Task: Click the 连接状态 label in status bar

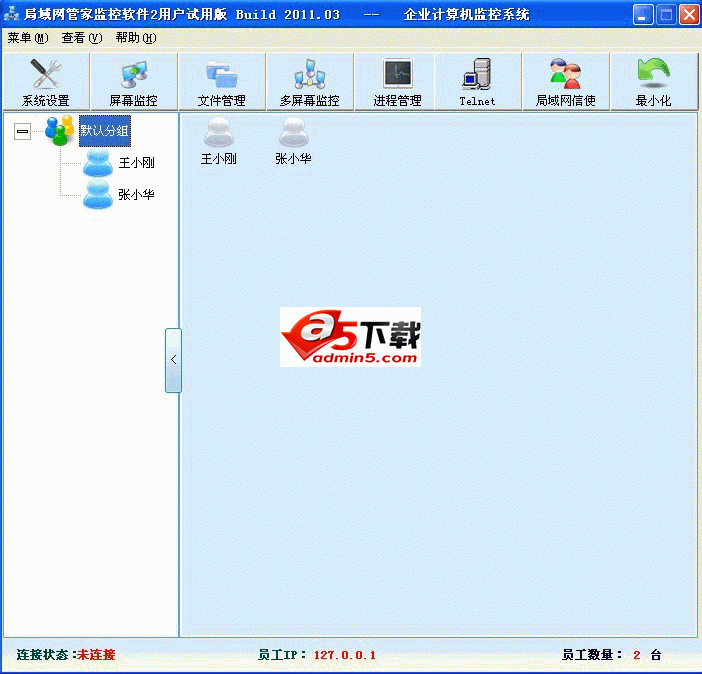Action: (45, 655)
